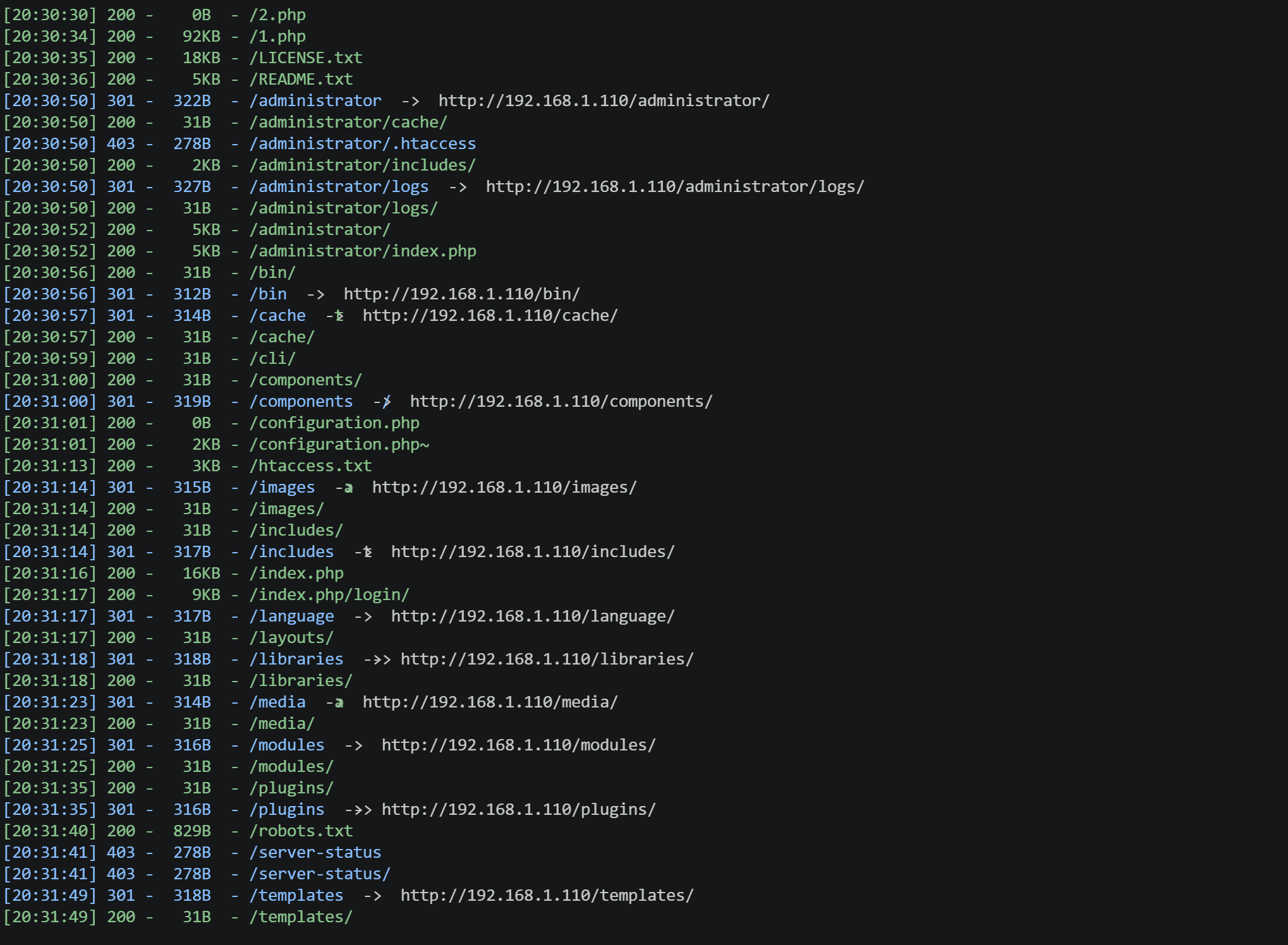Click the 92KB size value
The width and height of the screenshot is (1288, 945).
point(202,37)
